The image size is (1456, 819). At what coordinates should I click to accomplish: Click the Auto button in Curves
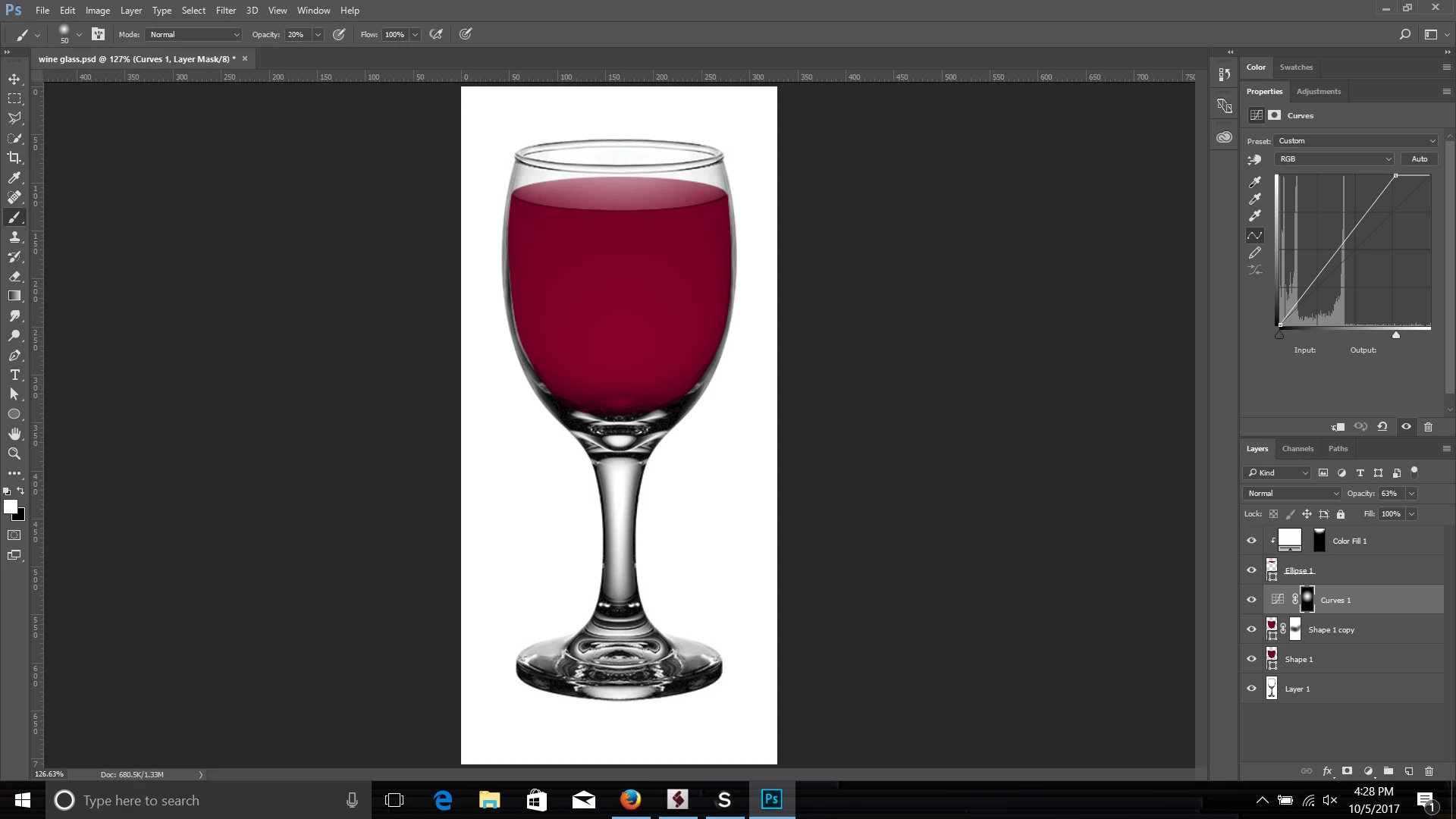point(1419,159)
